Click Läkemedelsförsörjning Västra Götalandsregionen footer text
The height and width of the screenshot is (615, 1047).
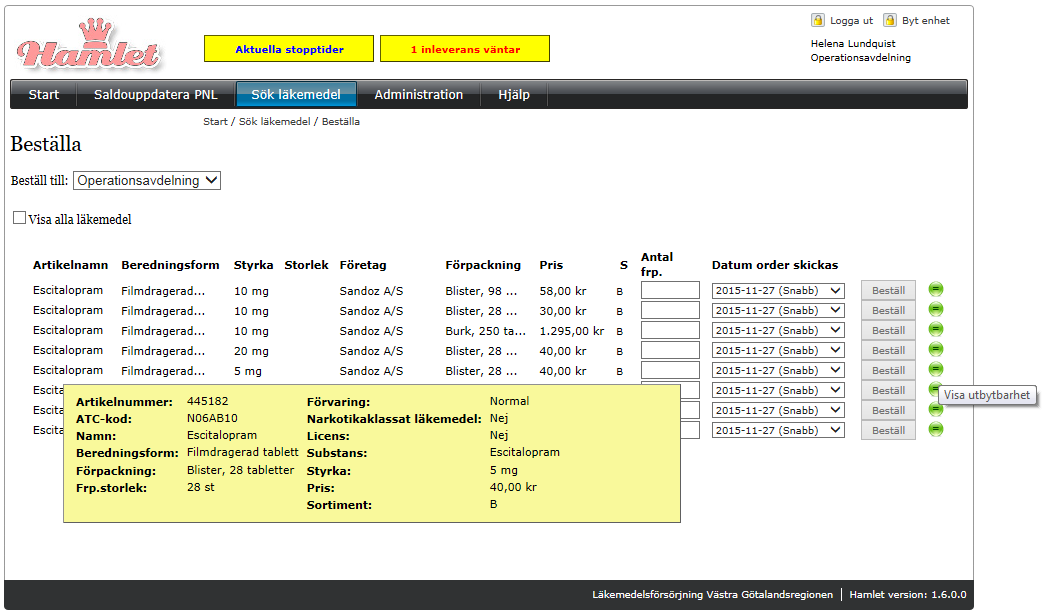click(712, 594)
